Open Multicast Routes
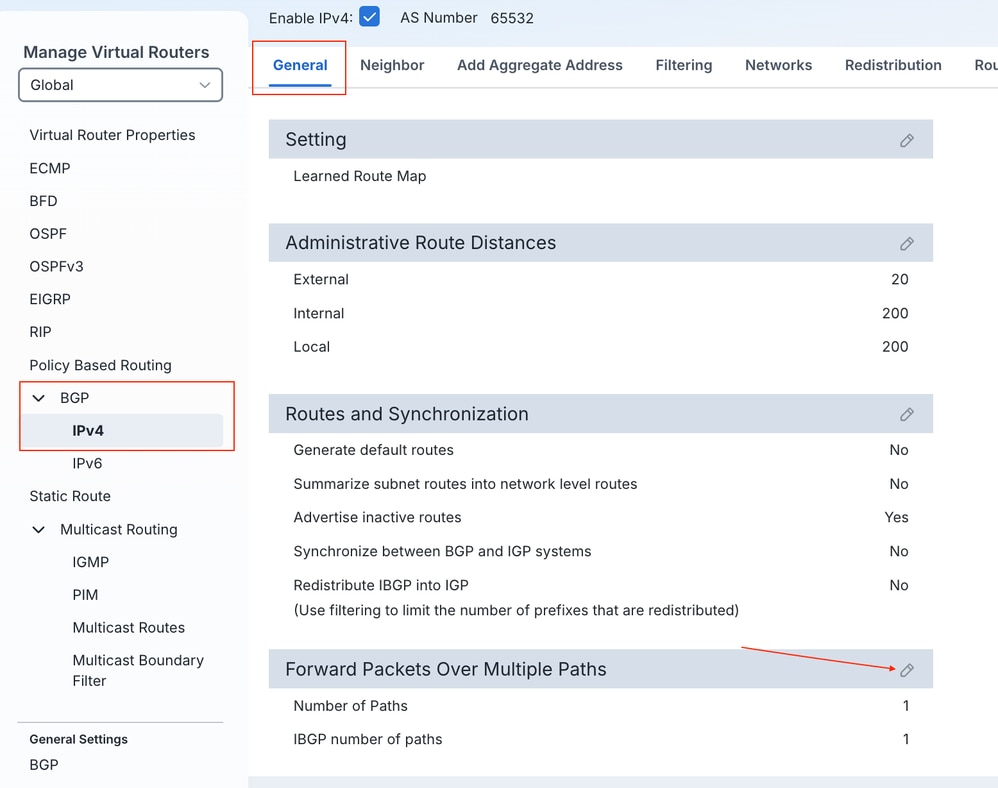The image size is (998, 788). coord(129,628)
